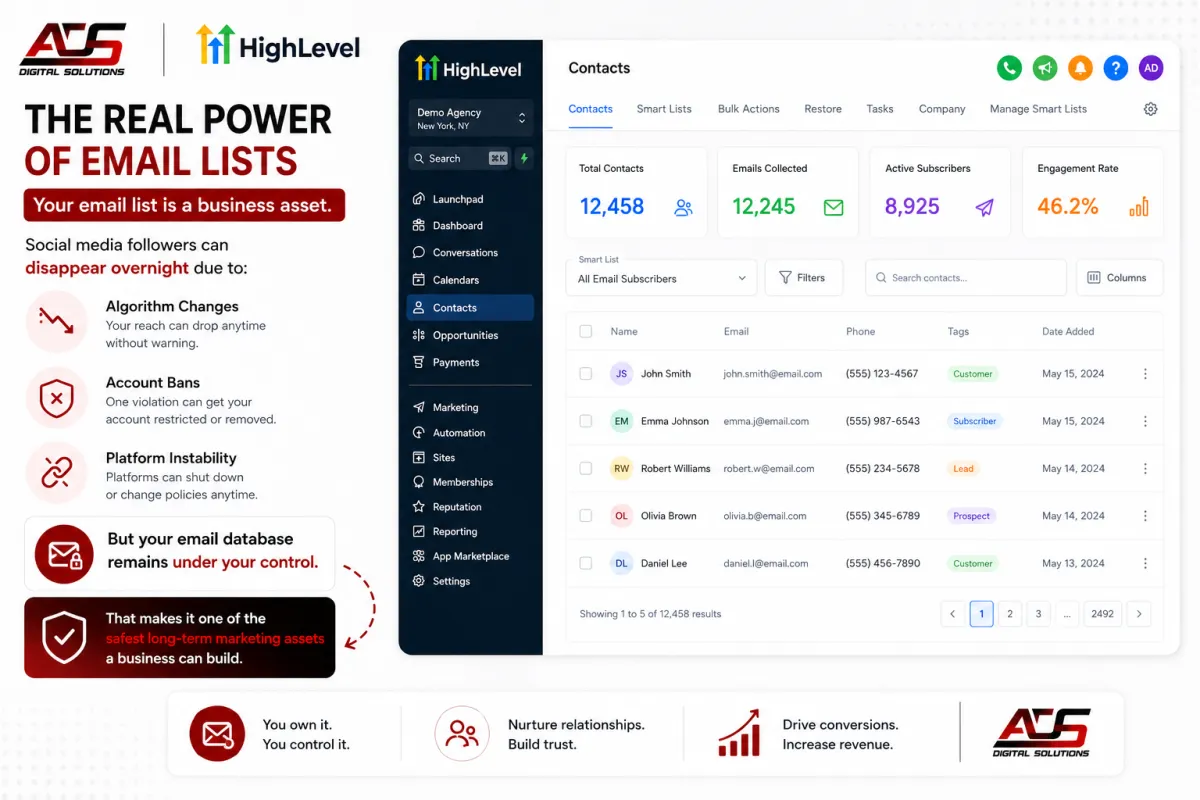Image resolution: width=1200 pixels, height=800 pixels.
Task: Click the Emails Collected envelope icon
Action: 833,208
